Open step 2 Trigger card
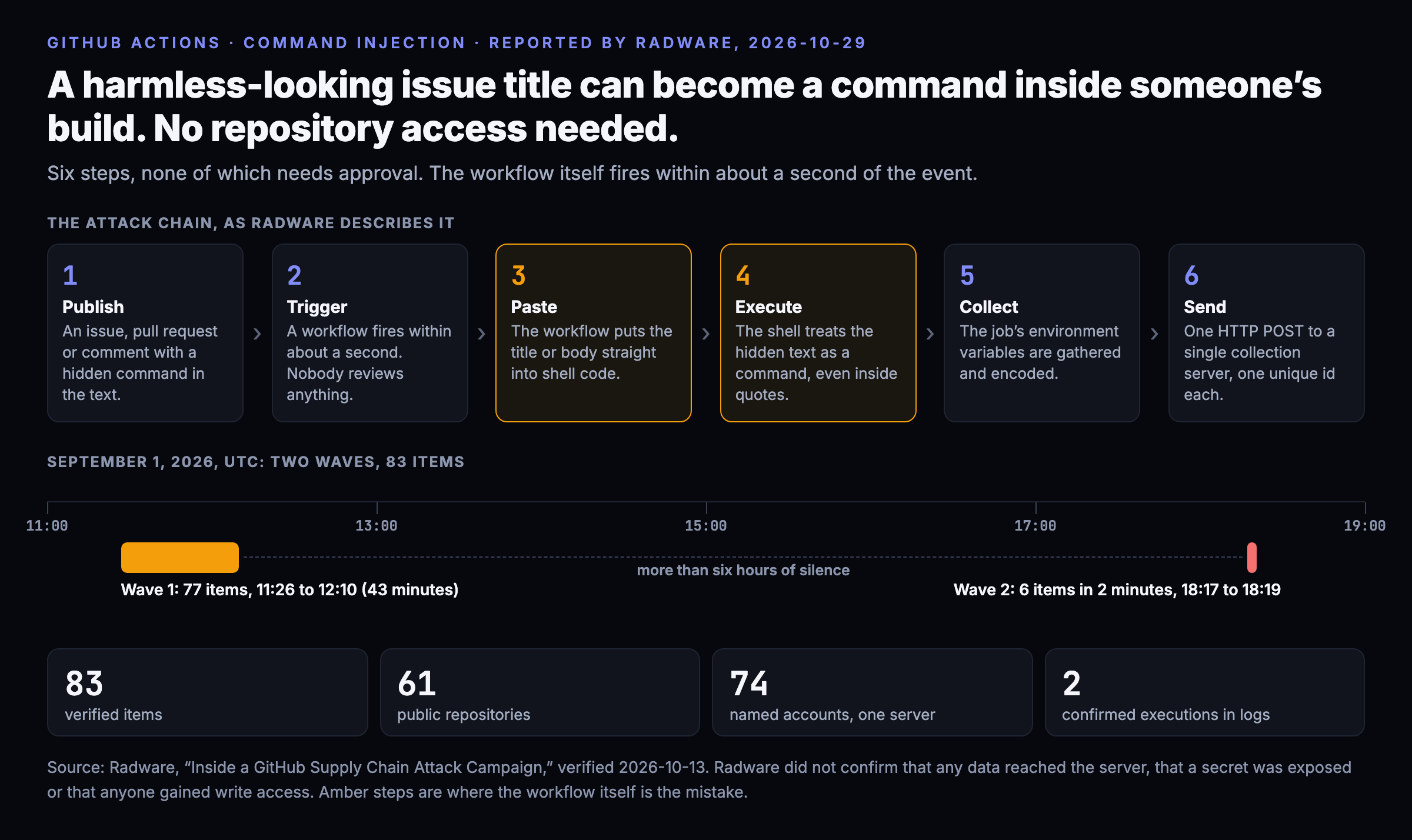Screen dimensions: 1412x840 (369, 333)
